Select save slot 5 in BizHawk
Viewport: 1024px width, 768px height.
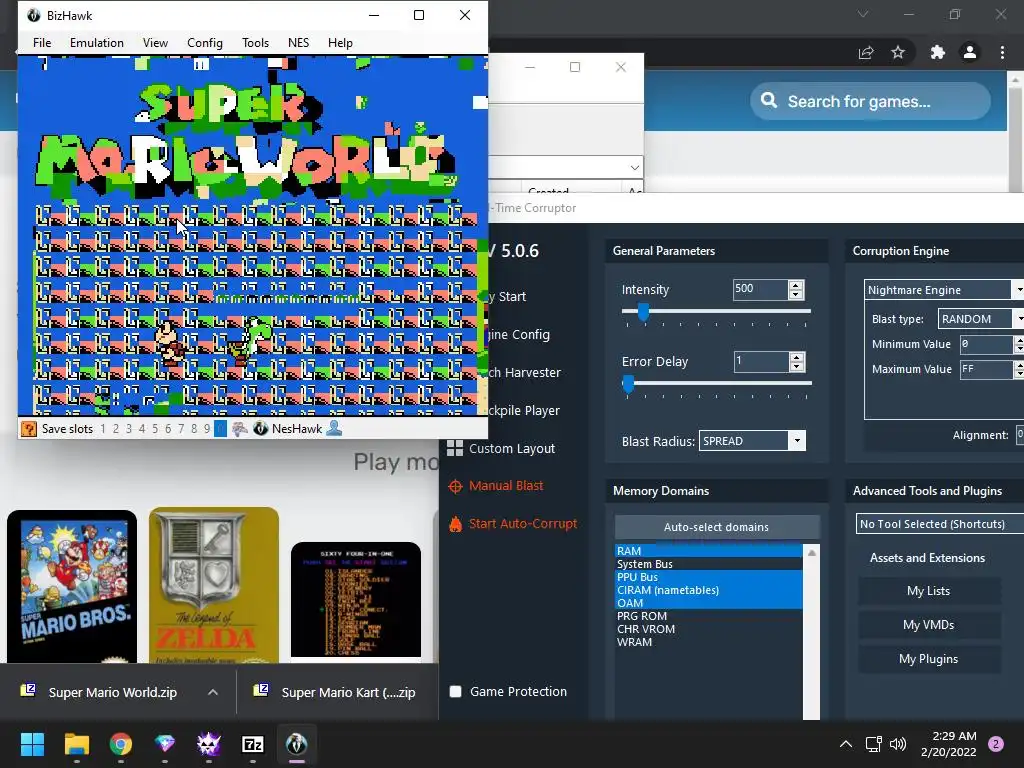point(155,429)
